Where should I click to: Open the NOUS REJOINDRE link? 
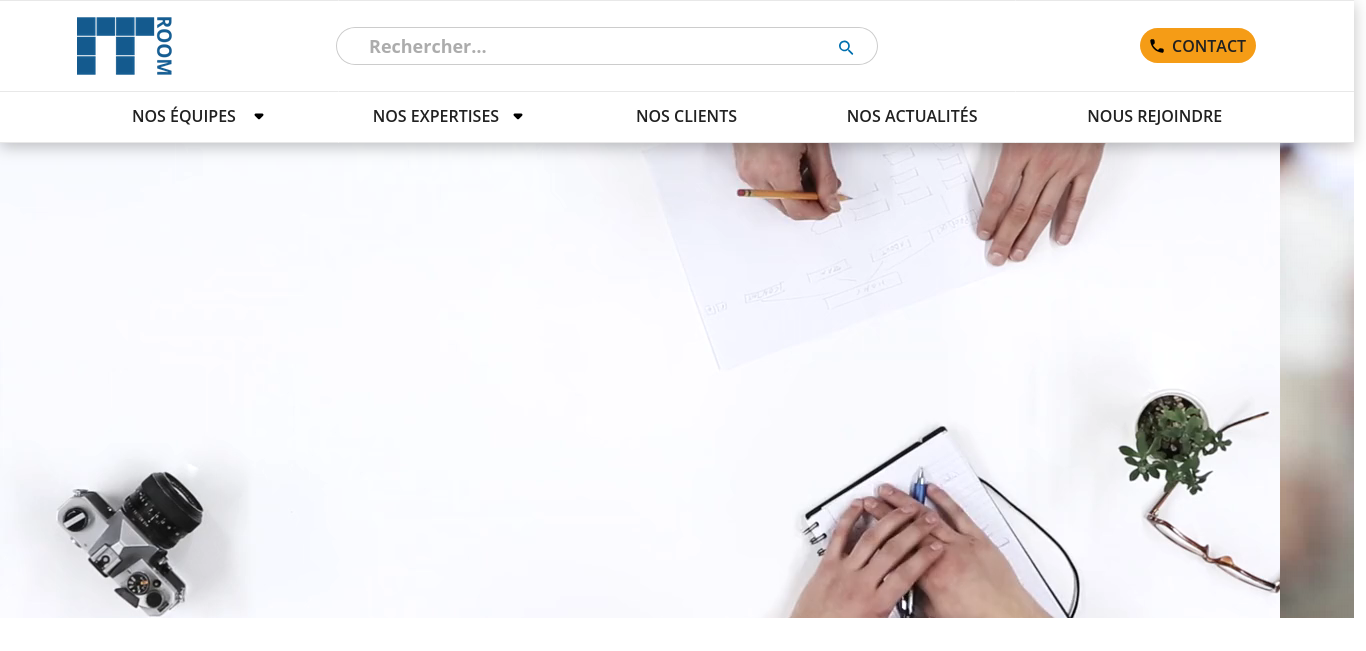(1154, 116)
